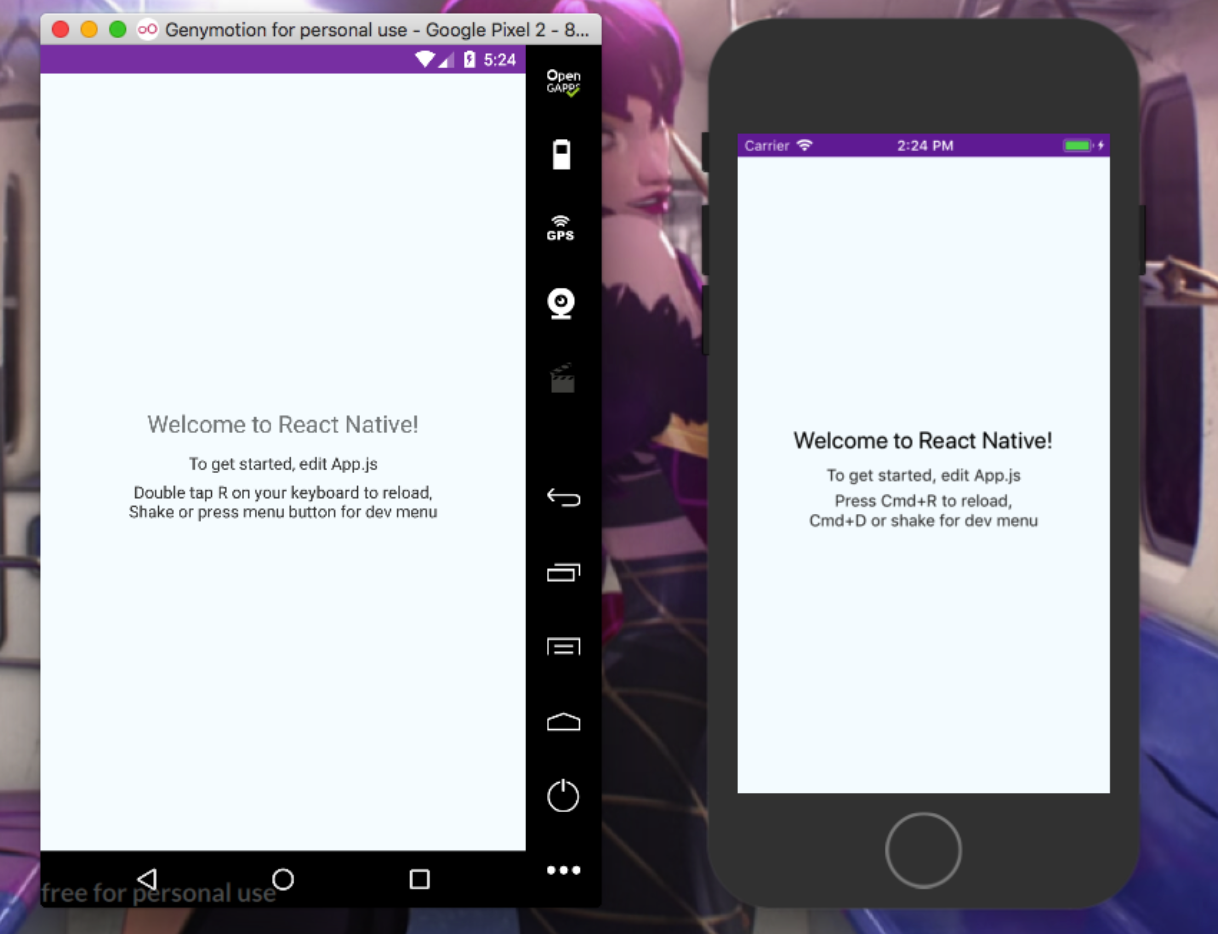This screenshot has width=1218, height=934.
Task: Show more Genymotion options with the three dots
Action: pyautogui.click(x=563, y=870)
